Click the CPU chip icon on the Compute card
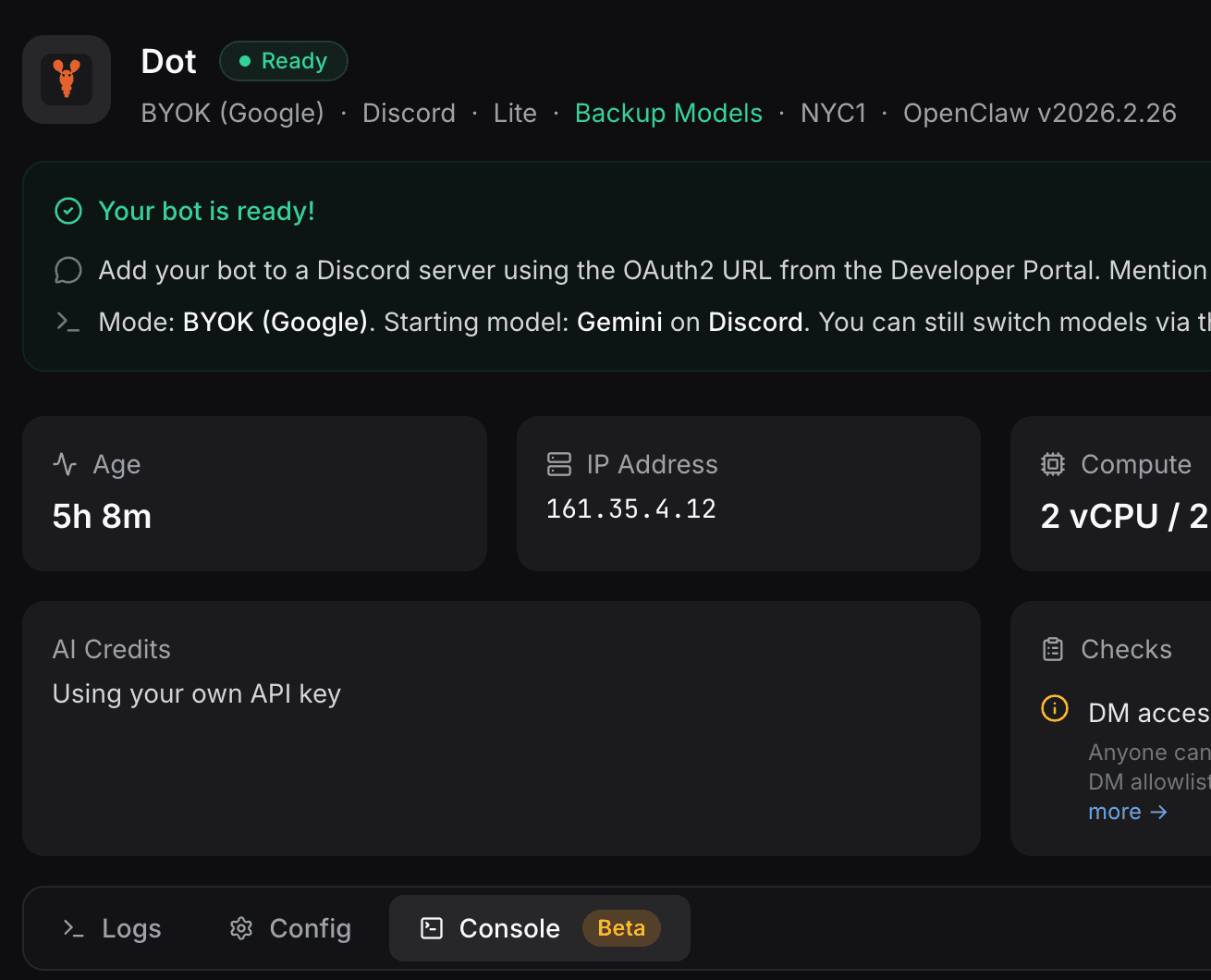Image resolution: width=1211 pixels, height=980 pixels. coord(1052,464)
